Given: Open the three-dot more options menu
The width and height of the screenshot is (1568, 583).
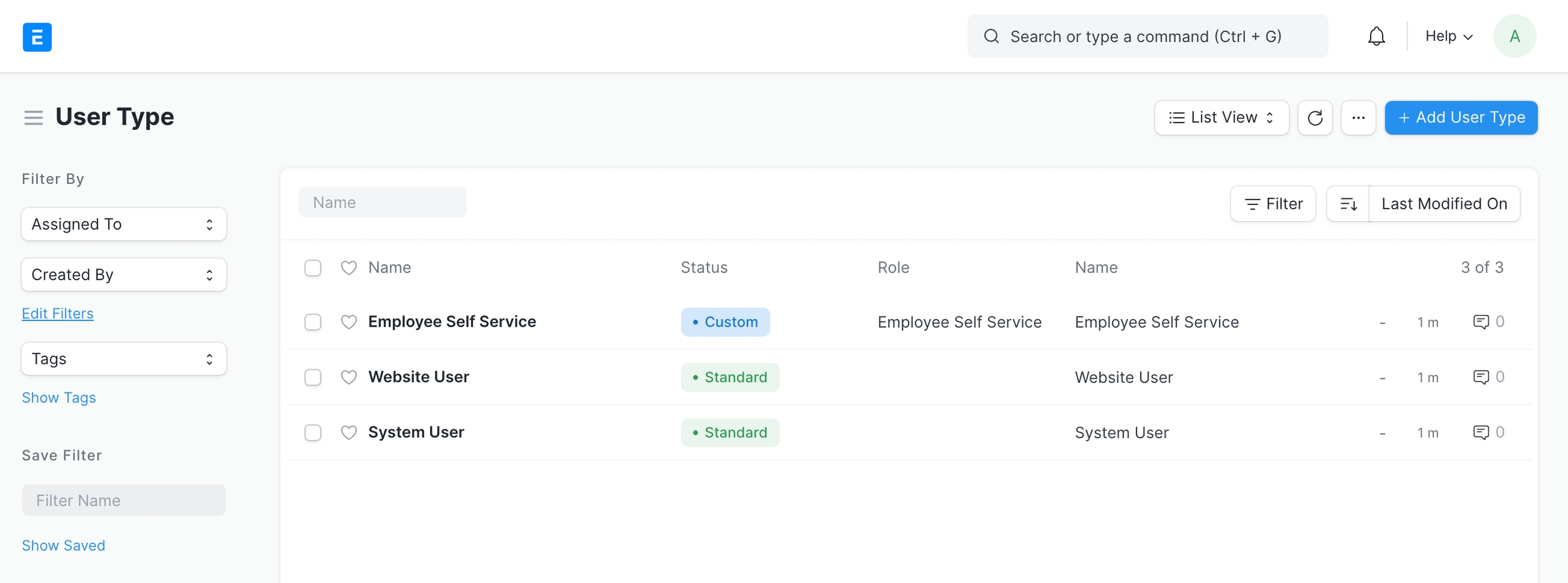Looking at the screenshot, I should click(1358, 118).
